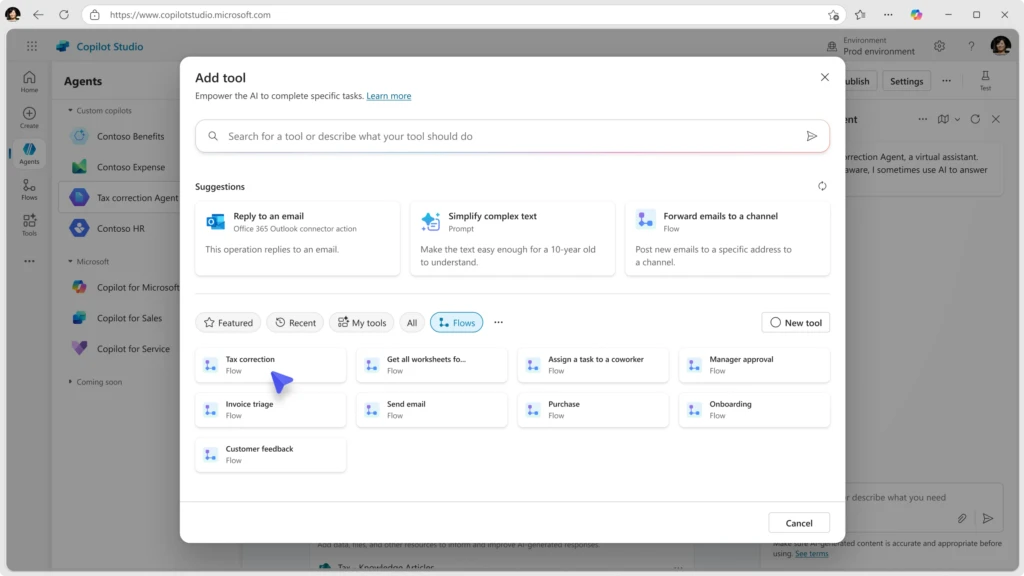1024x576 pixels.
Task: Open the Flows section from the sidebar
Action: point(29,189)
